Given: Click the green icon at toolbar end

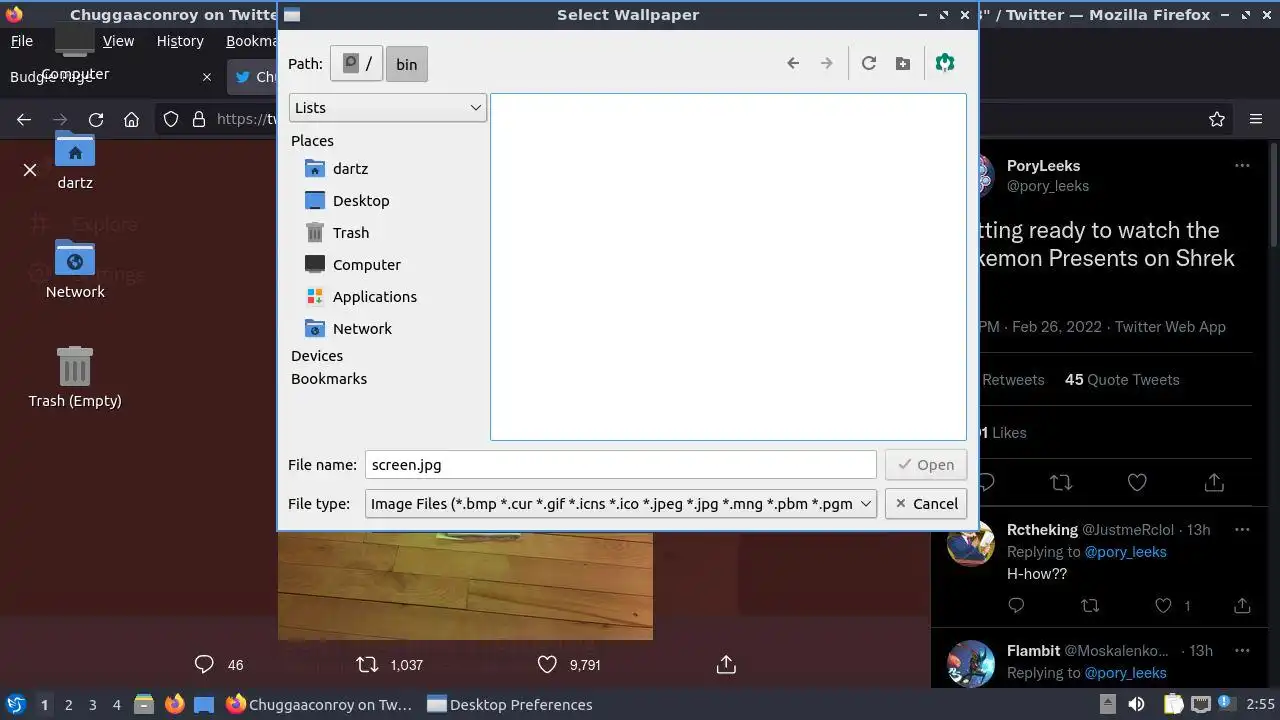Looking at the screenshot, I should pyautogui.click(x=945, y=63).
